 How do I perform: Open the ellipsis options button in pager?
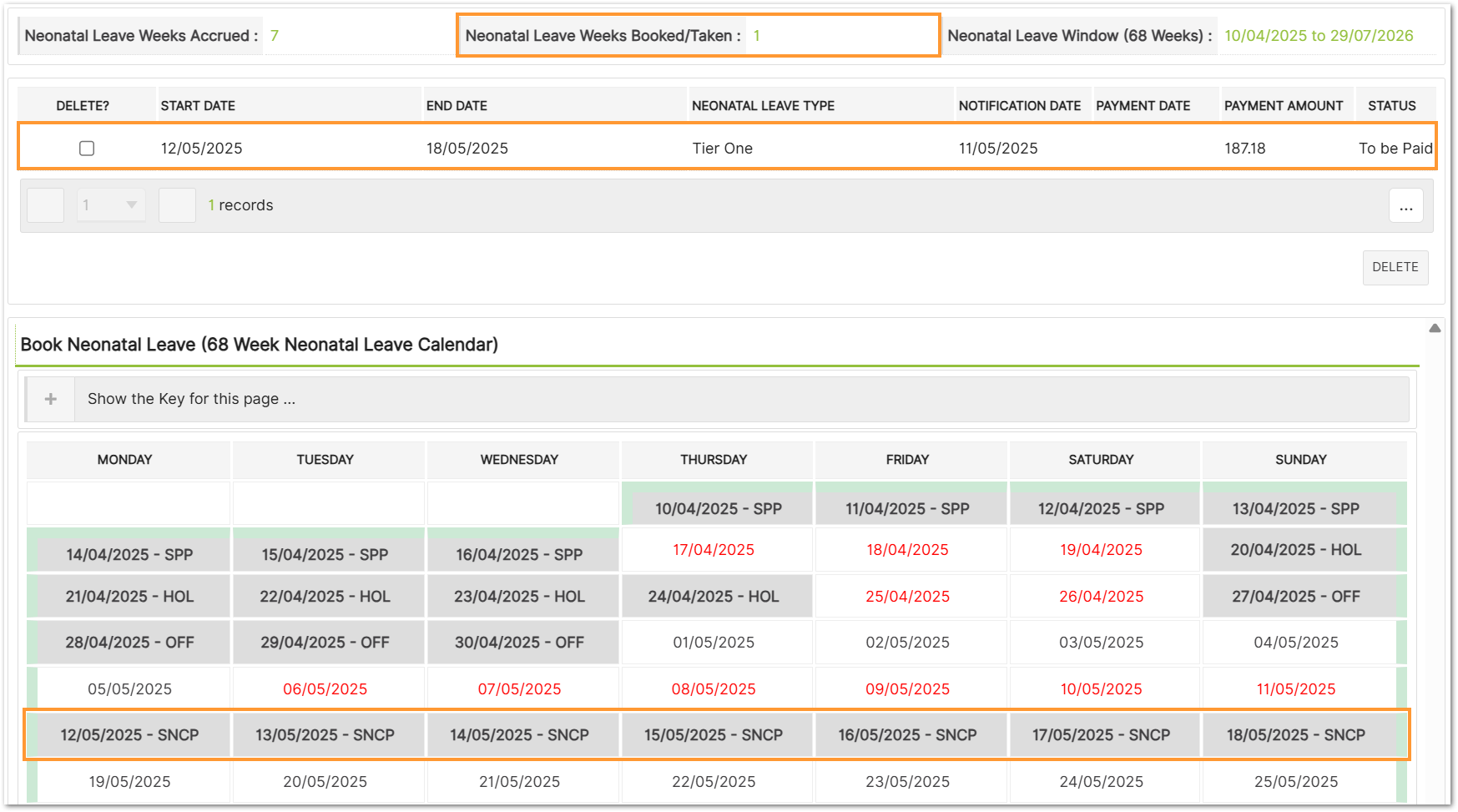pos(1406,205)
